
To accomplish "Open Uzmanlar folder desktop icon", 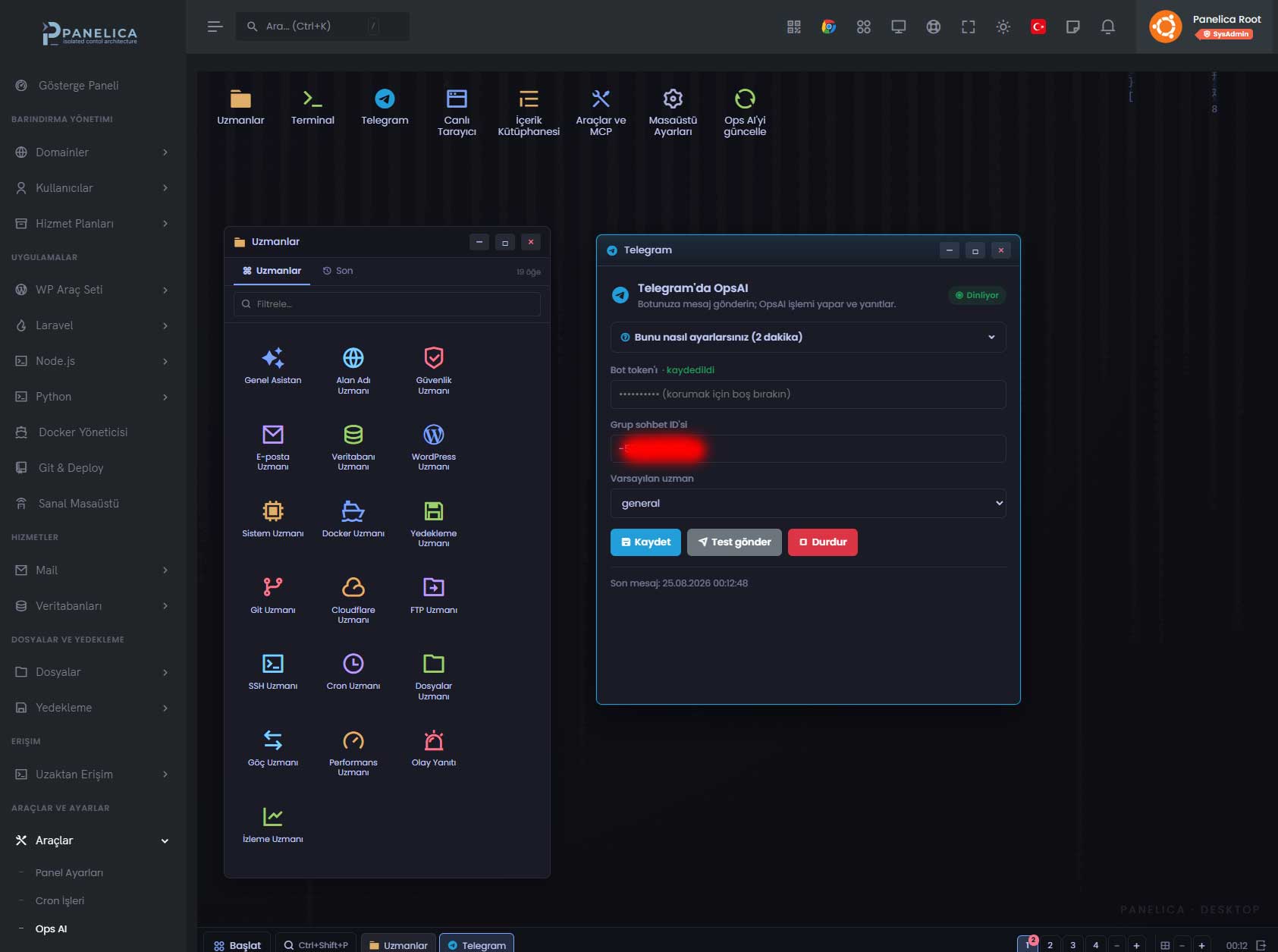I will tap(240, 107).
